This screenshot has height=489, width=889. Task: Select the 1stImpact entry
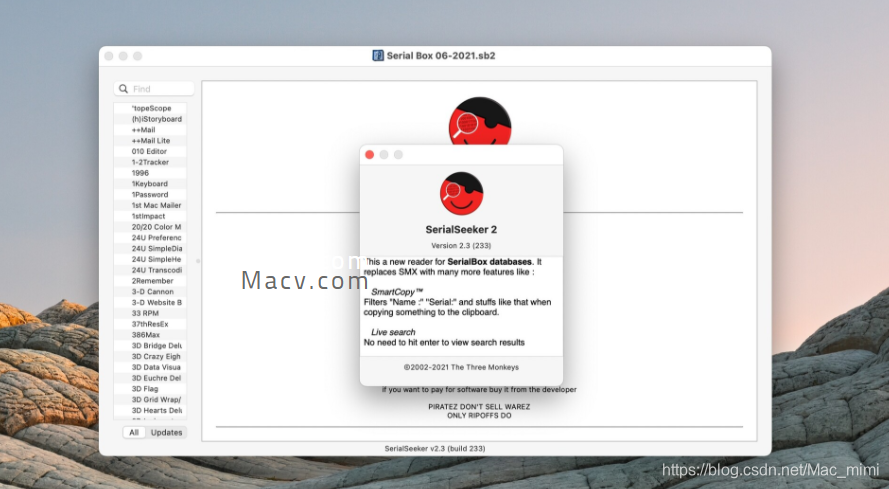(150, 216)
